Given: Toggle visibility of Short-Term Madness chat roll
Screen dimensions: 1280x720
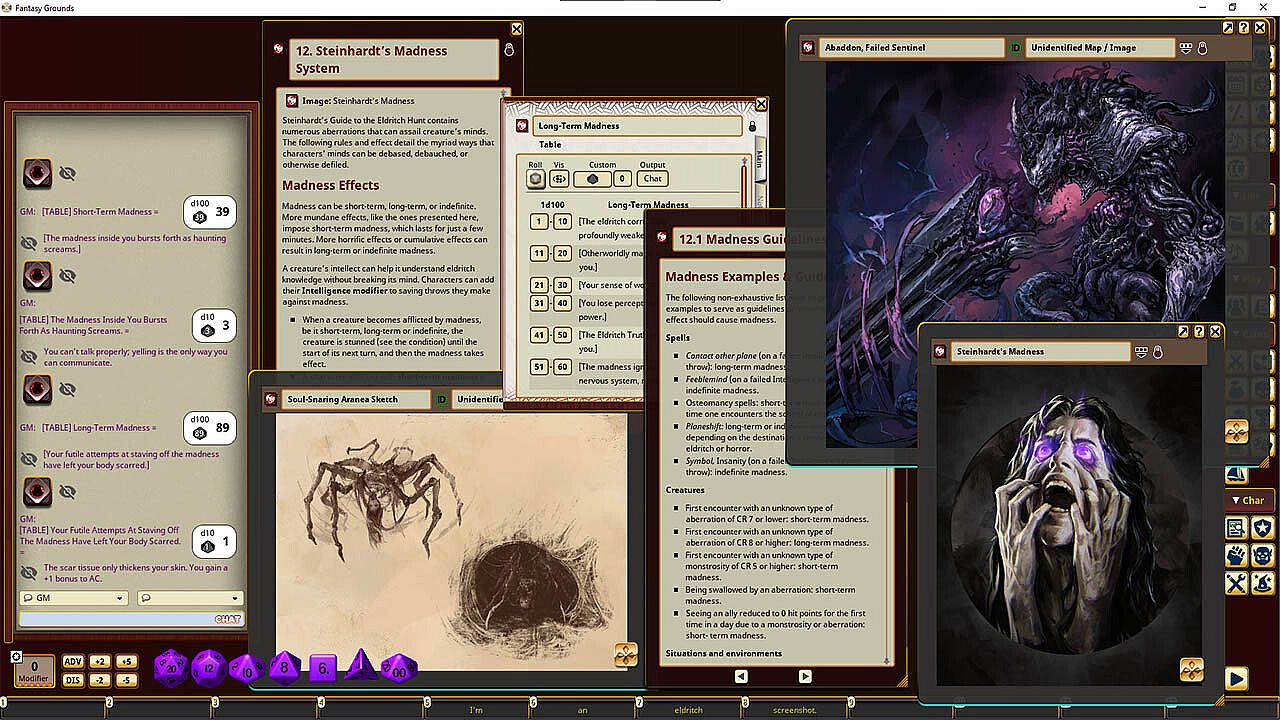Looking at the screenshot, I should point(67,174).
